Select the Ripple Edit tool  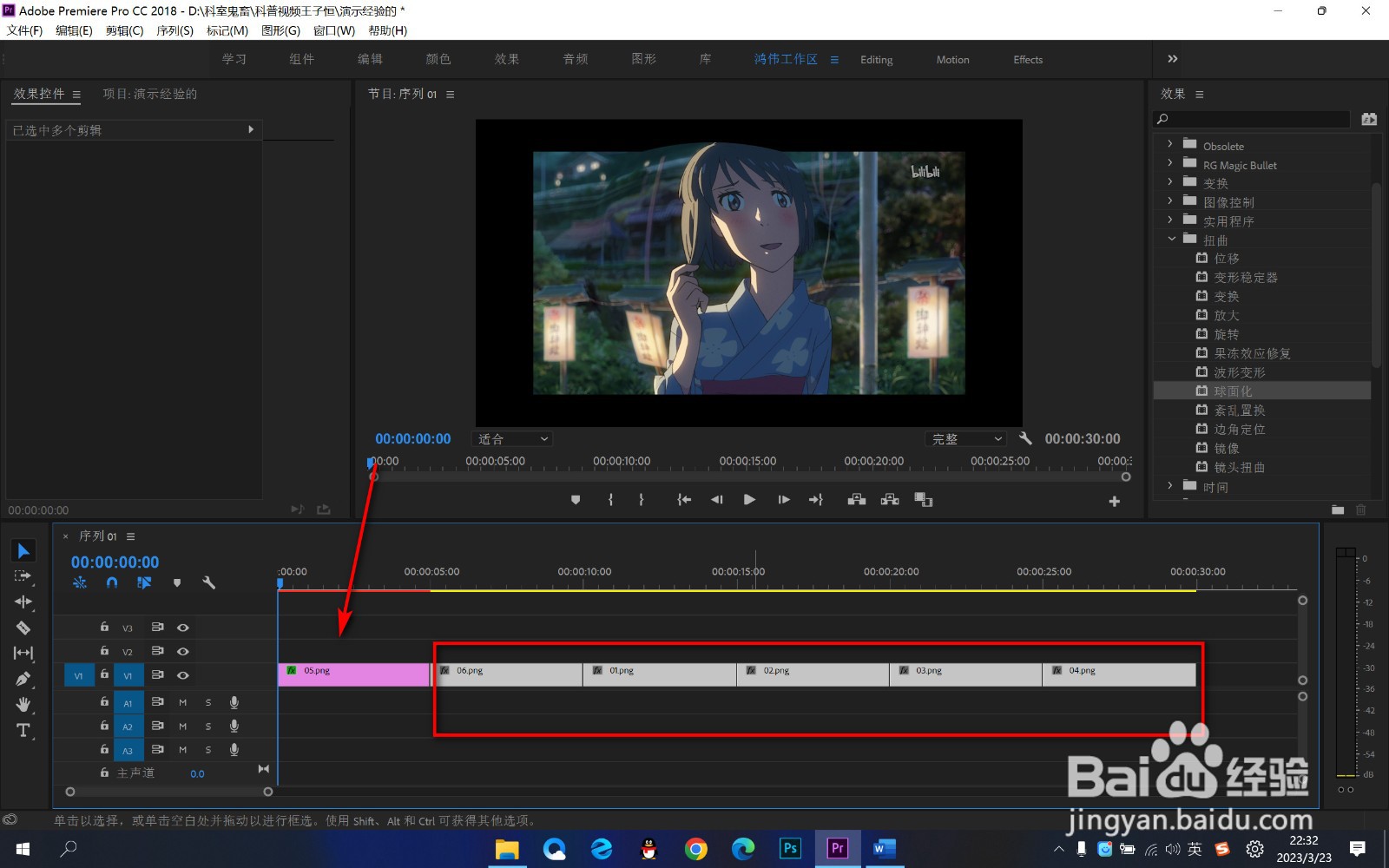tap(23, 602)
